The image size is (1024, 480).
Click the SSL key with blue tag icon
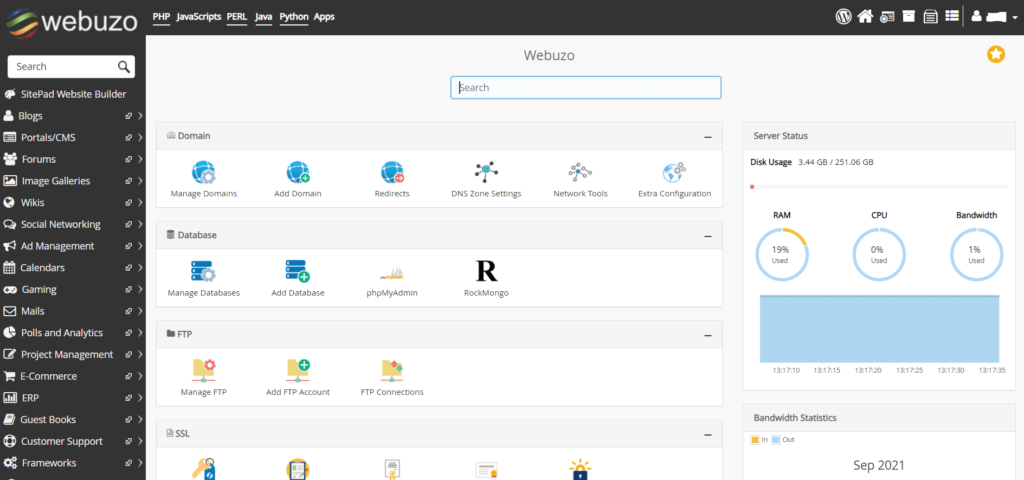(x=203, y=469)
